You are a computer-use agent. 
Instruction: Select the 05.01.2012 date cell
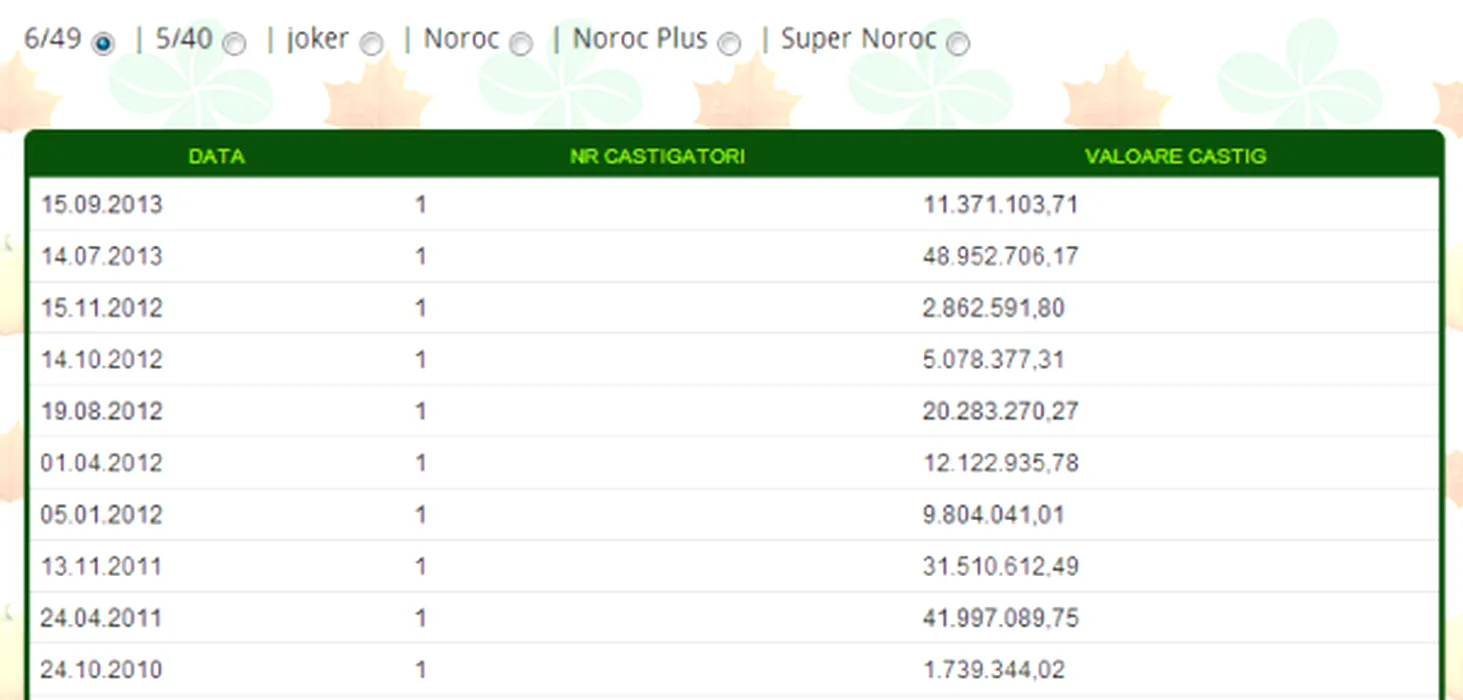tap(101, 515)
